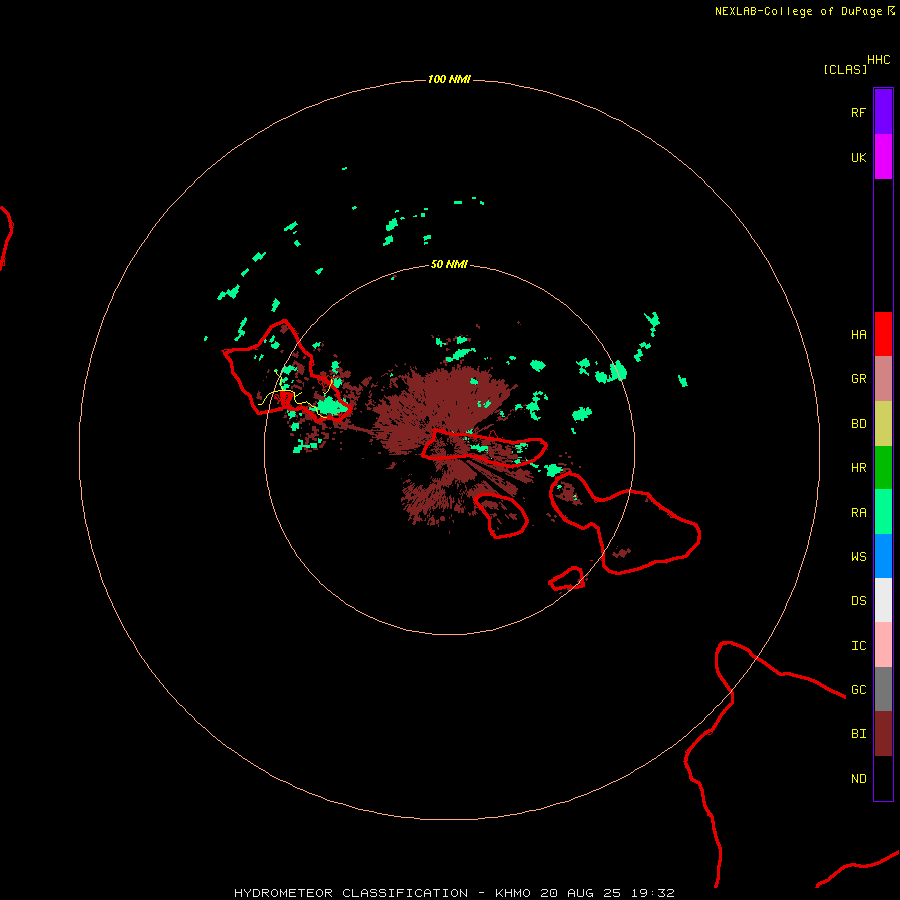Click the 100 NMI range ring label
Screen dimensions: 900x900
click(449, 79)
